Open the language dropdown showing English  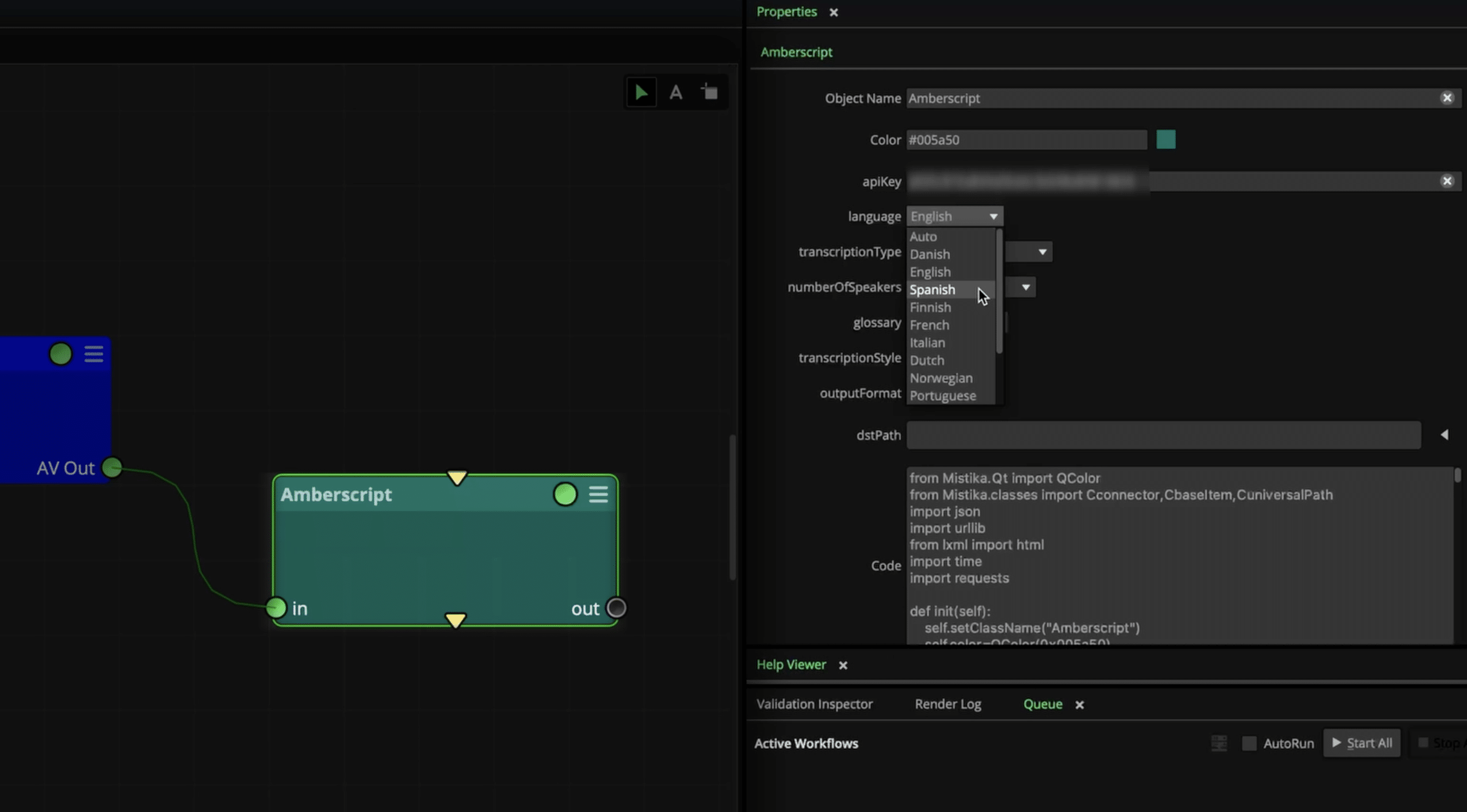pyautogui.click(x=954, y=216)
